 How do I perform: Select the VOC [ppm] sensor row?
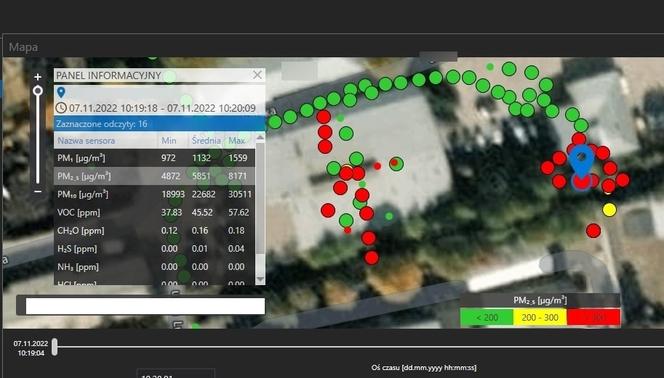155,212
